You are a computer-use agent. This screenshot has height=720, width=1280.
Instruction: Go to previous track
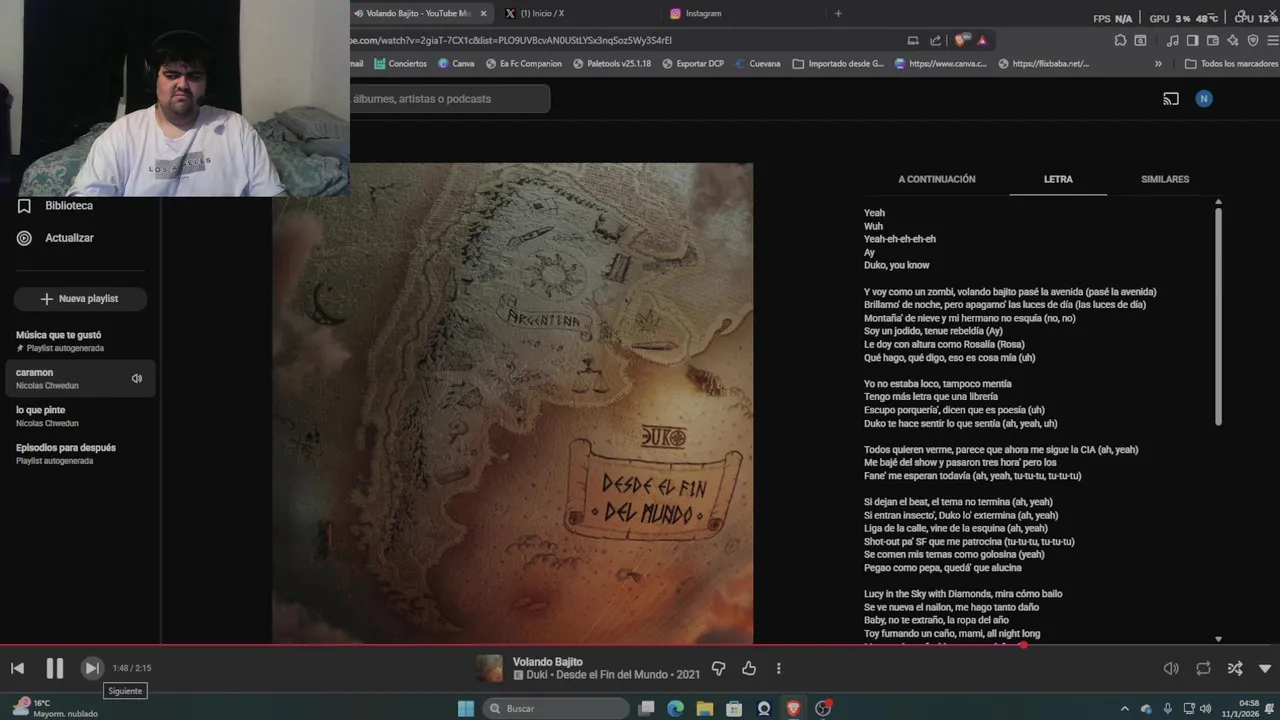tap(17, 668)
